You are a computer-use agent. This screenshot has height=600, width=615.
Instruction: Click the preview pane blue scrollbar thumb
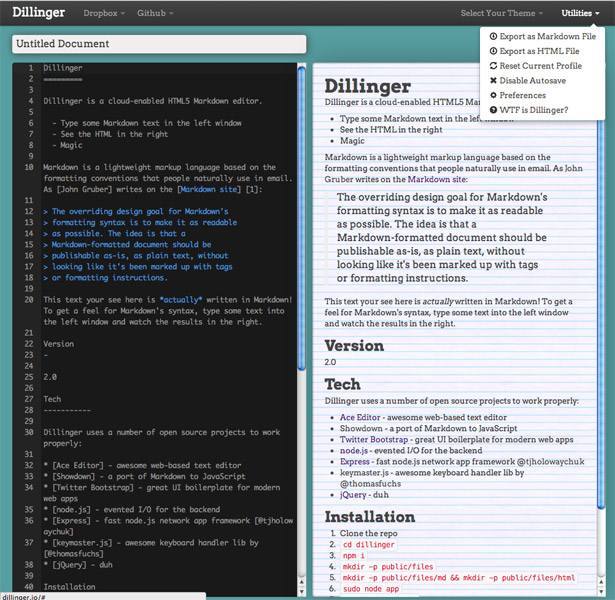(x=601, y=314)
